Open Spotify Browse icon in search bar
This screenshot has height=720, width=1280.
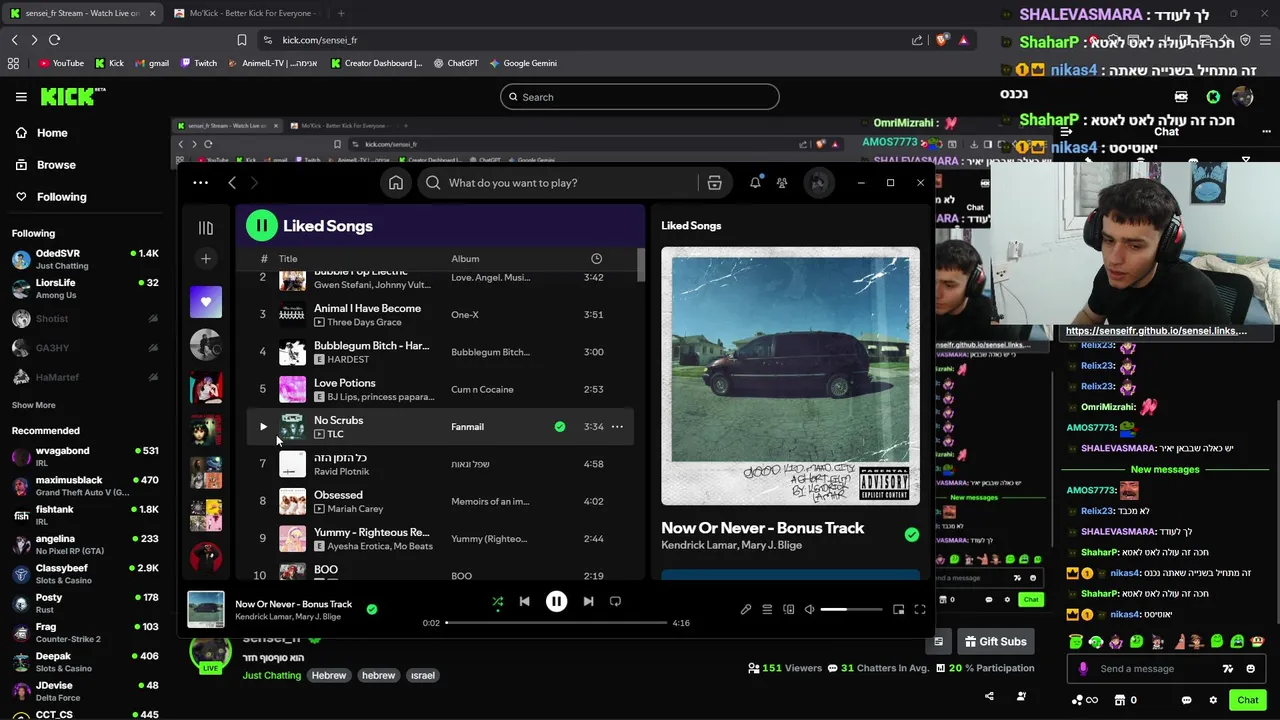click(714, 183)
